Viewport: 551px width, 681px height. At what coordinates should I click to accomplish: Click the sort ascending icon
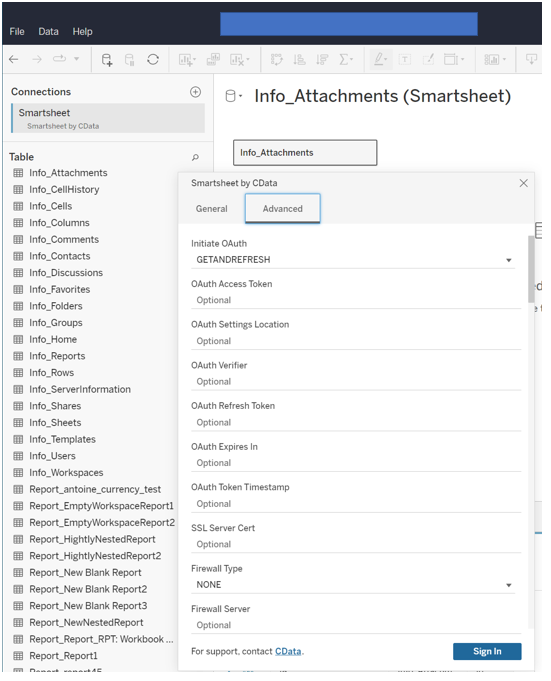(x=299, y=59)
